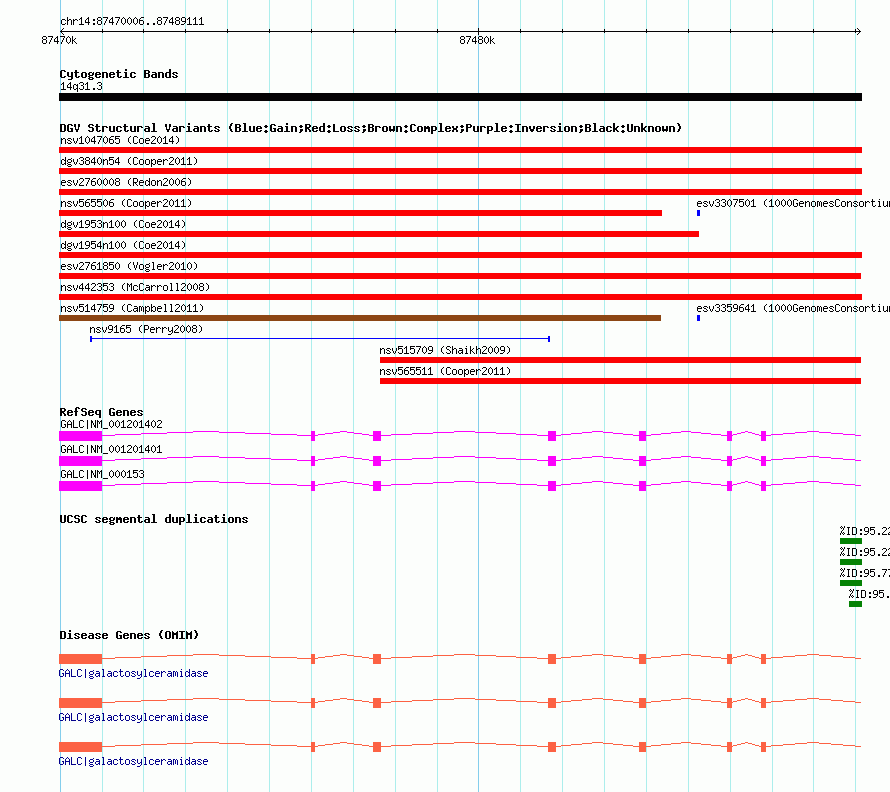The width and height of the screenshot is (890, 792).
Task: Open variant label nsv9165 (Perry2008)
Action: (146, 329)
